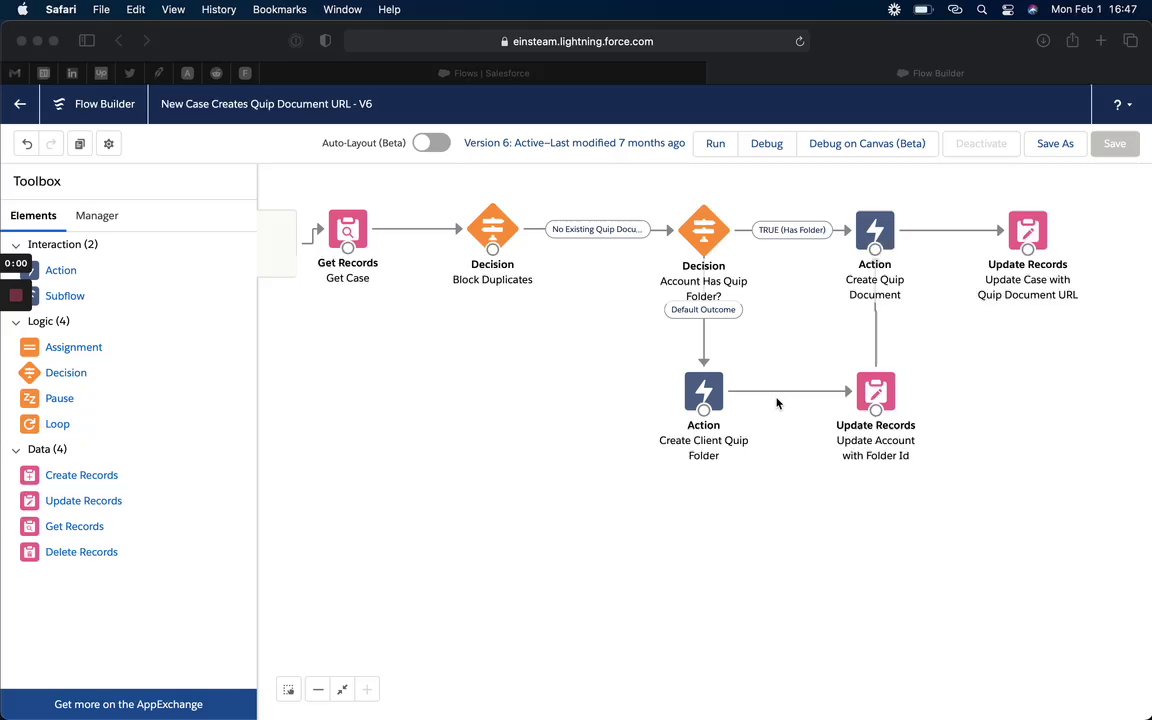Select the Account Has Quip Folder decision icon
The height and width of the screenshot is (720, 1152).
(703, 229)
